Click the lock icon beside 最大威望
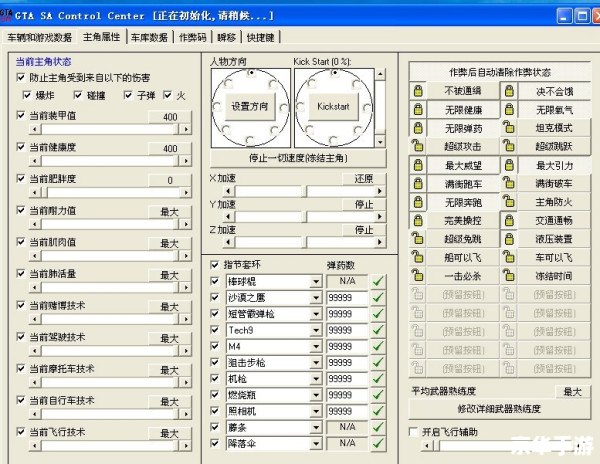Viewport: 600px width, 464px height. tap(418, 165)
